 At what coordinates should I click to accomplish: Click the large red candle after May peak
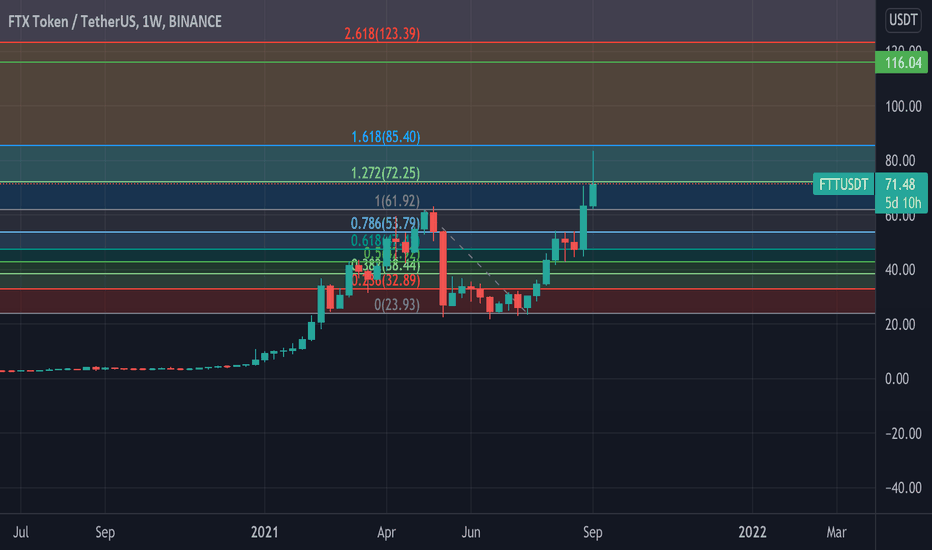click(x=443, y=268)
